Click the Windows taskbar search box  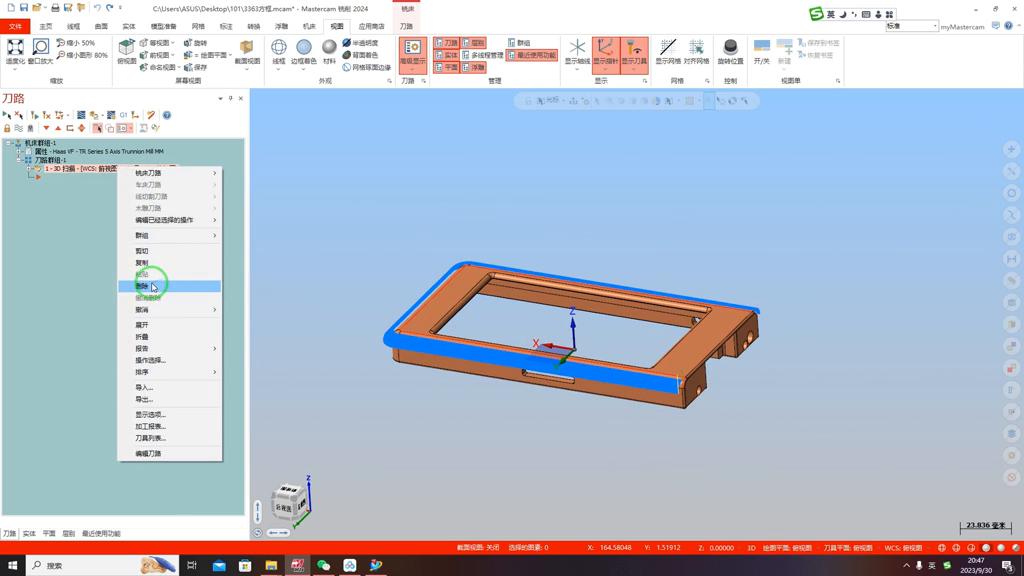click(90, 565)
